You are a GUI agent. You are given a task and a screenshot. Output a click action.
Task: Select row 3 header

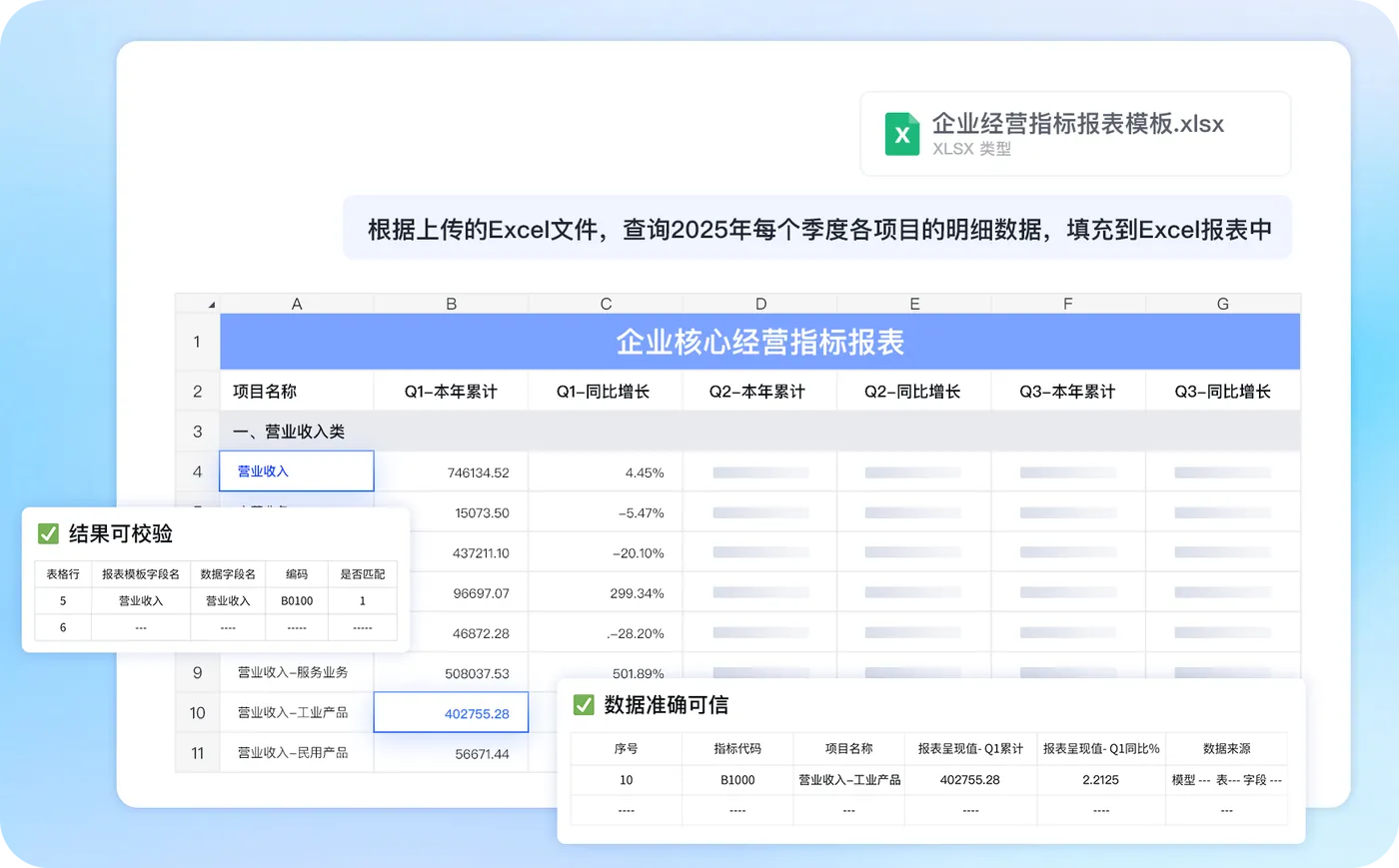coord(197,432)
